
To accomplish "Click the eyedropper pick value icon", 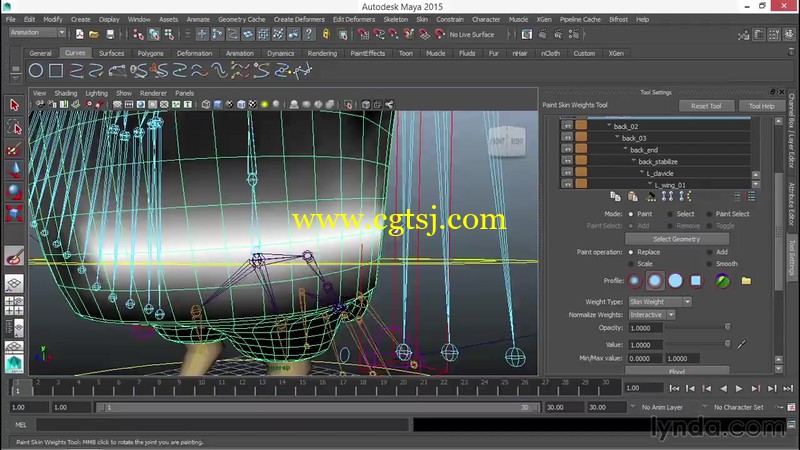I will (741, 345).
